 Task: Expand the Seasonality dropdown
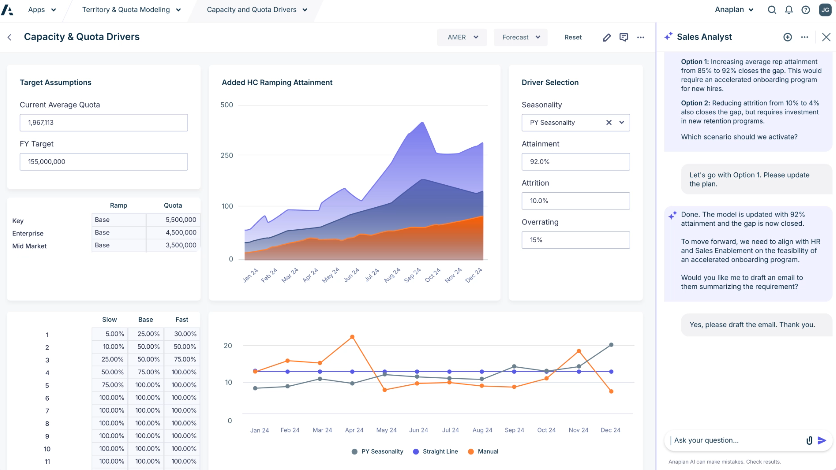tap(621, 122)
